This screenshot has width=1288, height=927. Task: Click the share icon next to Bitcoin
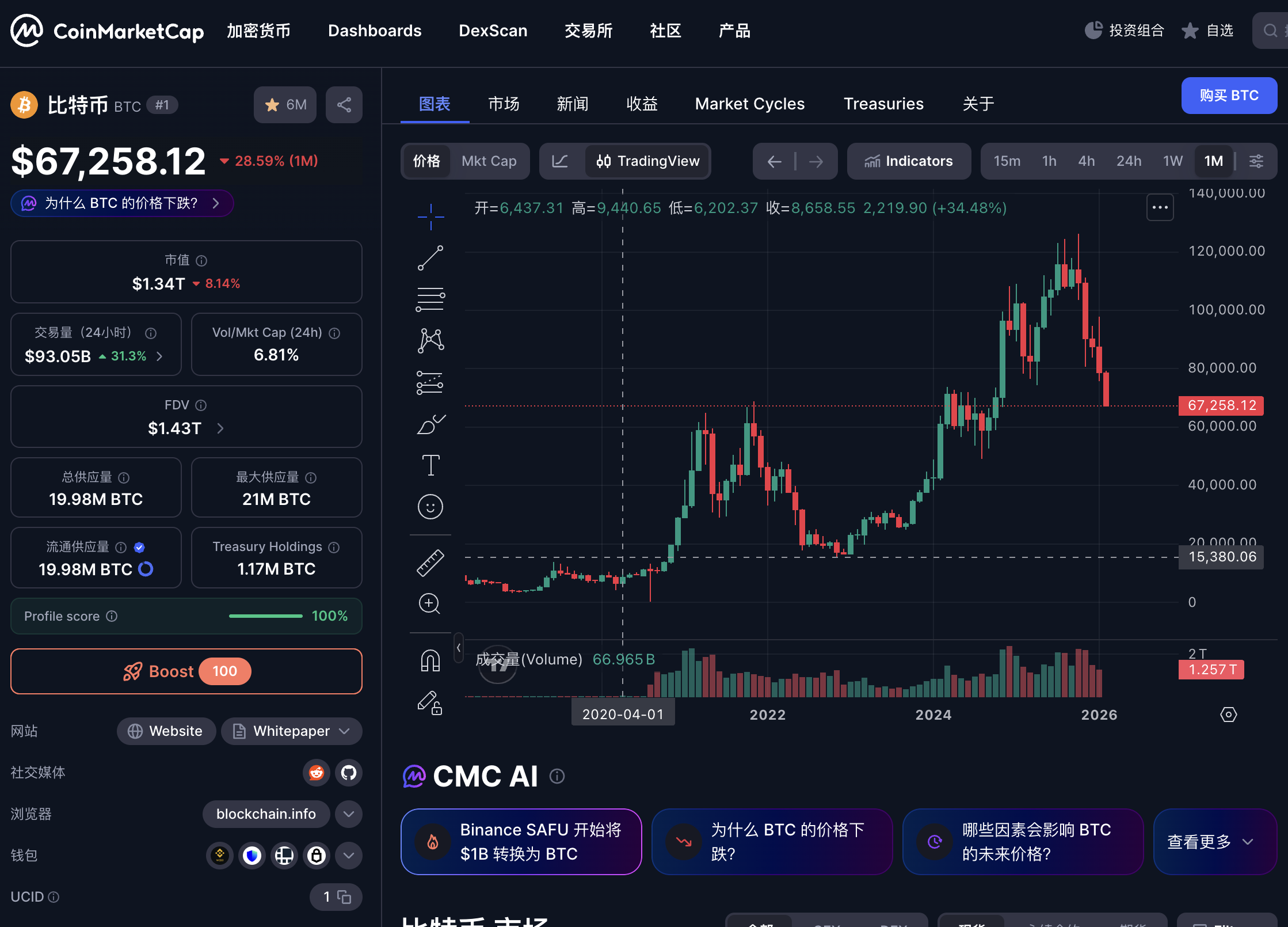(x=344, y=105)
